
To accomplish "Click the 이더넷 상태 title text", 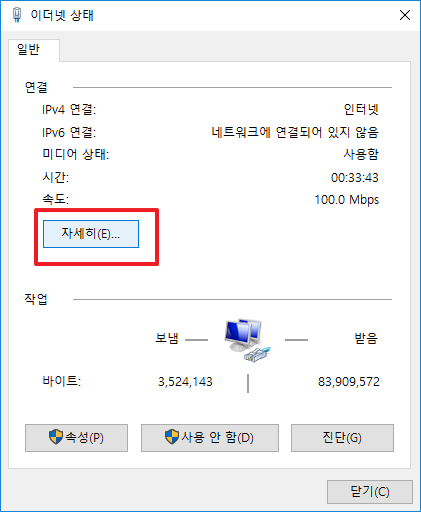I will coord(62,15).
